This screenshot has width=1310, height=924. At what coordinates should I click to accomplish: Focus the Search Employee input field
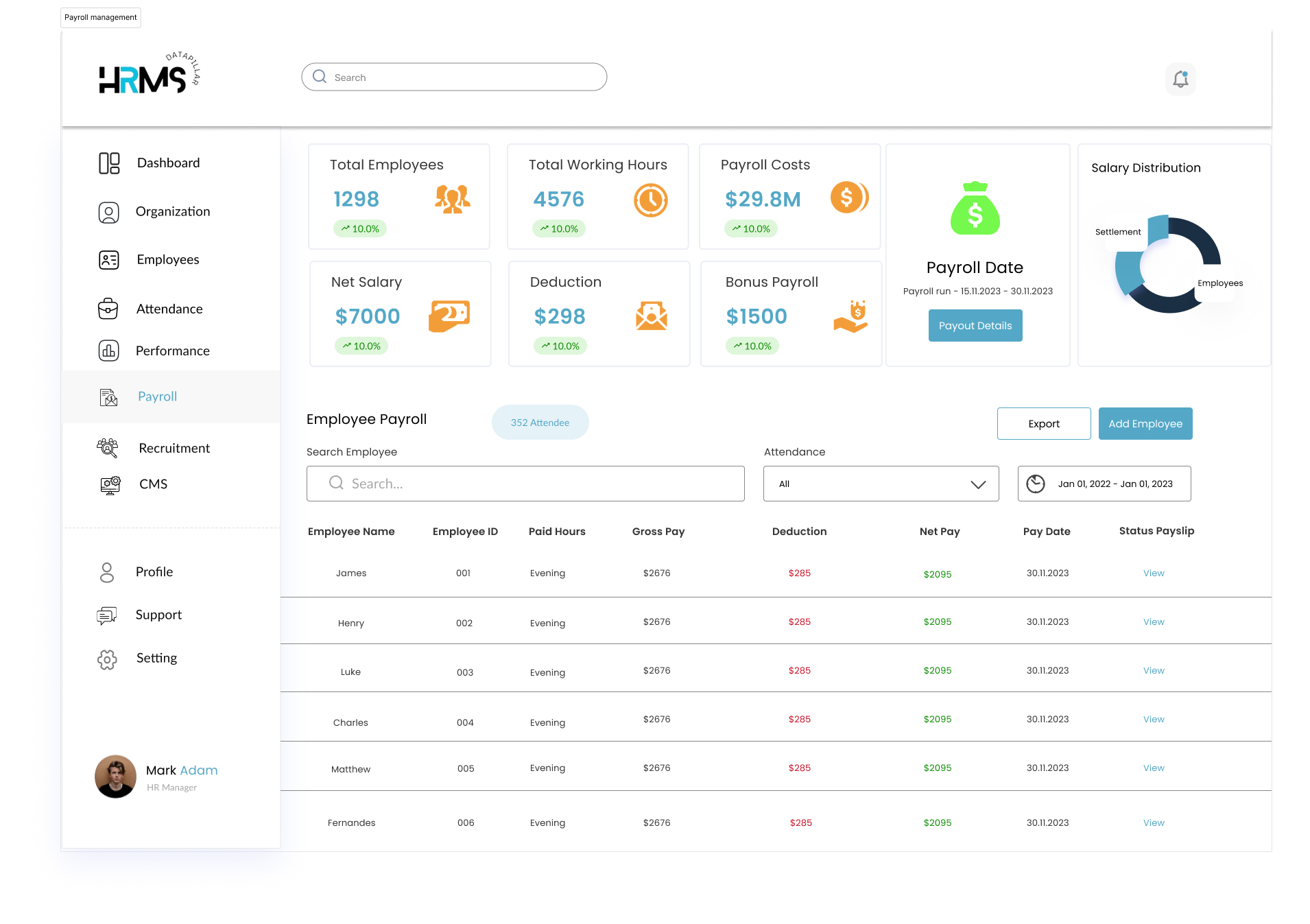pos(525,484)
